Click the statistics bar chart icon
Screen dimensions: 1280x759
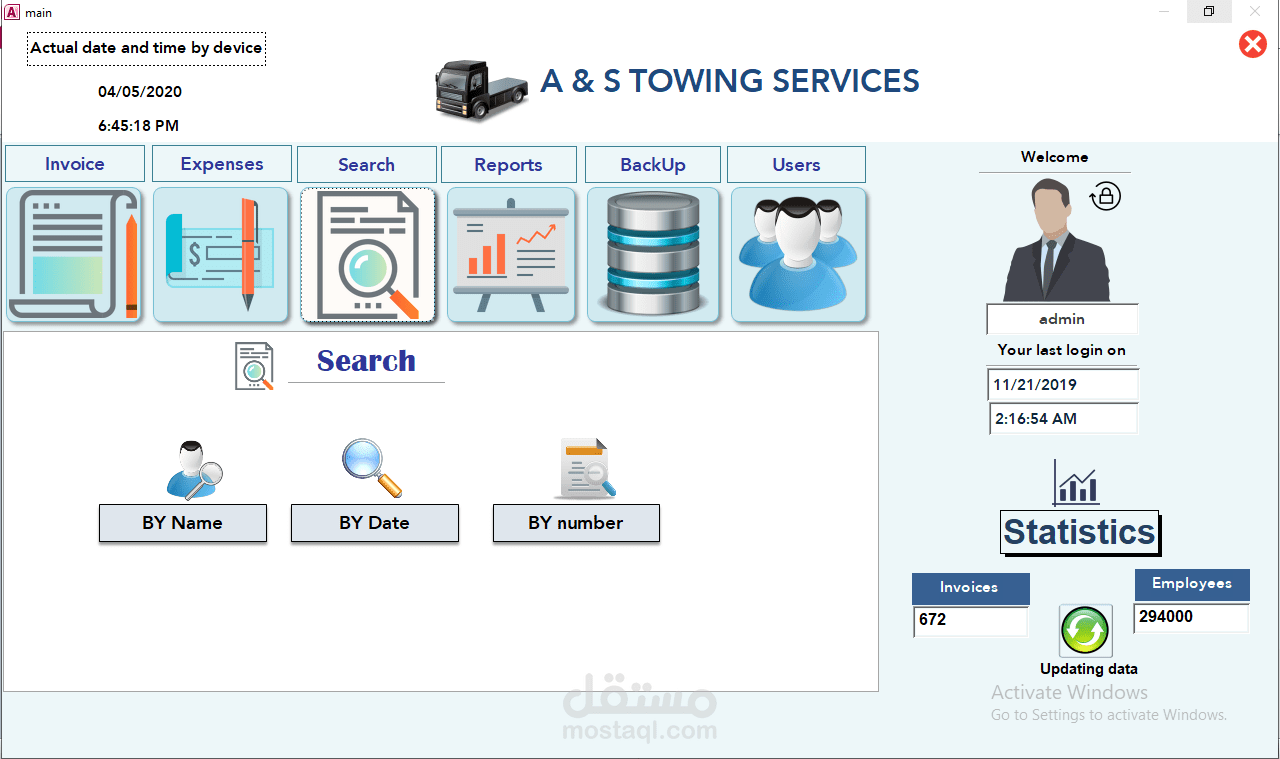(x=1077, y=484)
